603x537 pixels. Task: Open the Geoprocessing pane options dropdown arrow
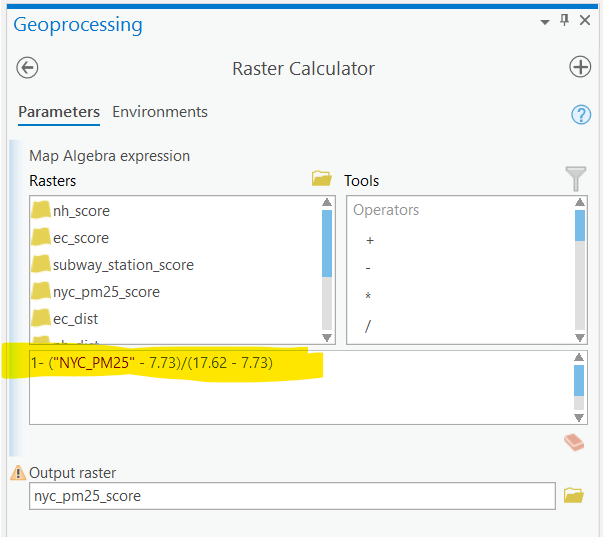click(x=545, y=21)
